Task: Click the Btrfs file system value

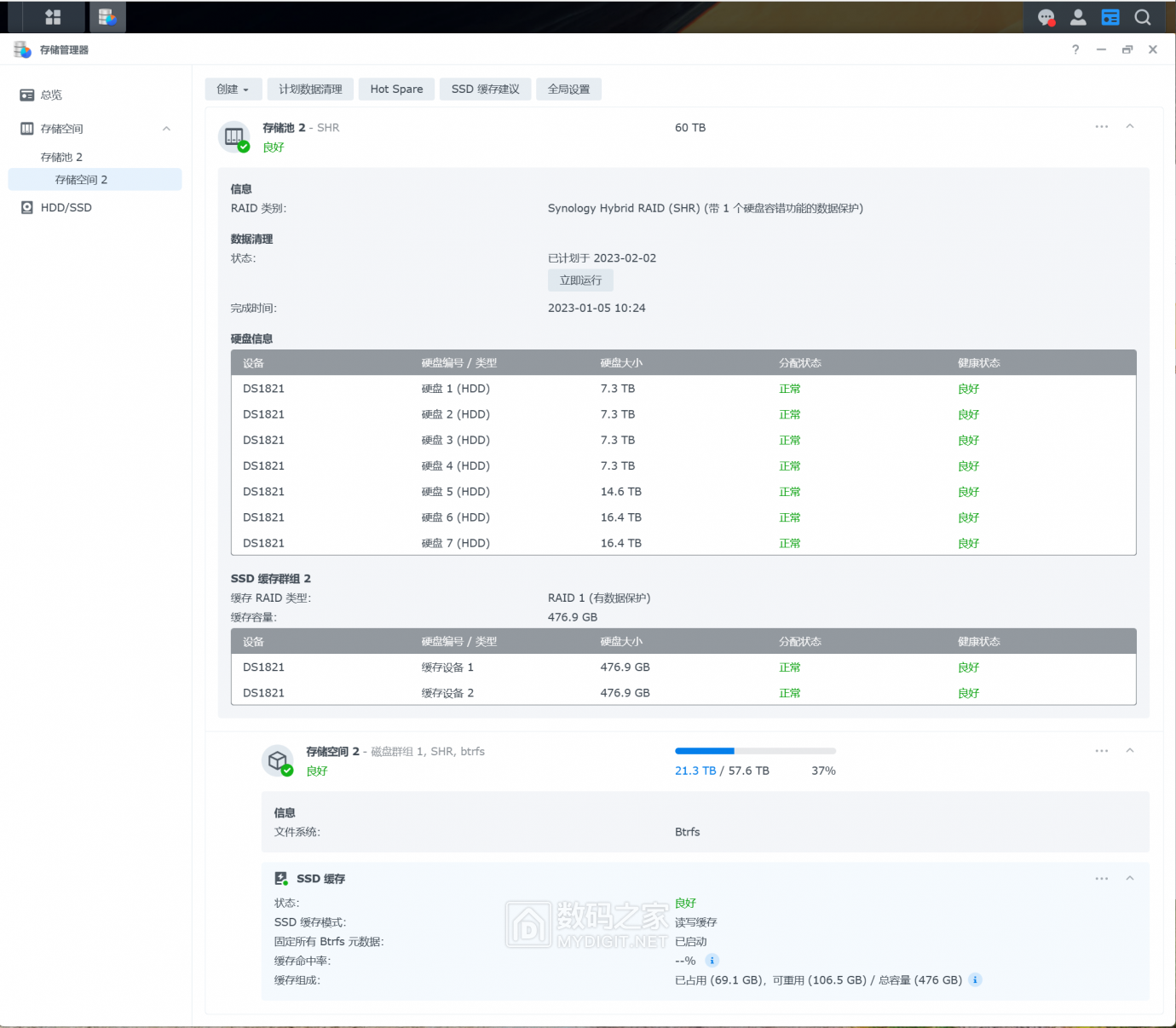Action: [688, 832]
